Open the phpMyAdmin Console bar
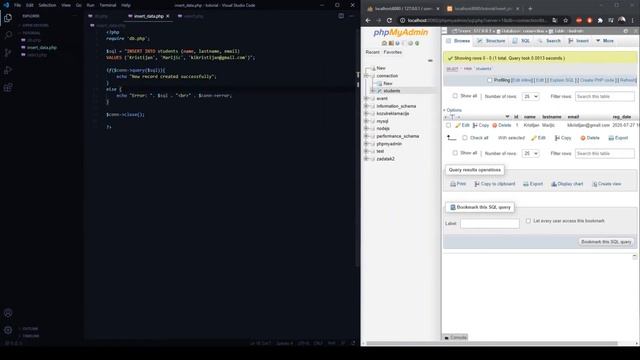 (455, 338)
